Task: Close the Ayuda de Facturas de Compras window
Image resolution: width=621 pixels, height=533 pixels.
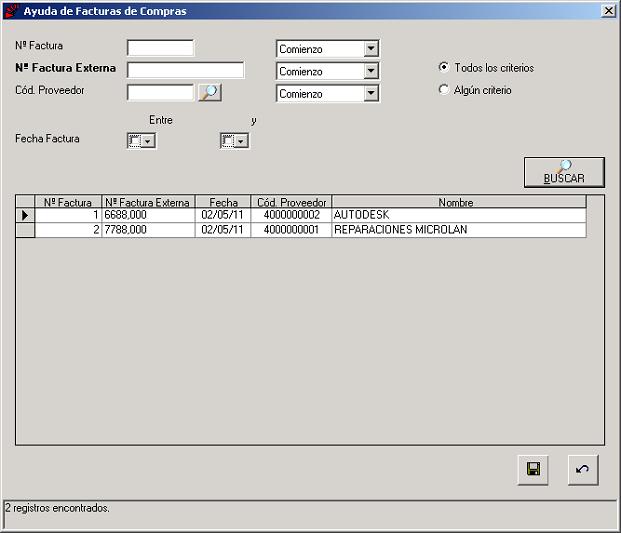Action: [x=608, y=11]
